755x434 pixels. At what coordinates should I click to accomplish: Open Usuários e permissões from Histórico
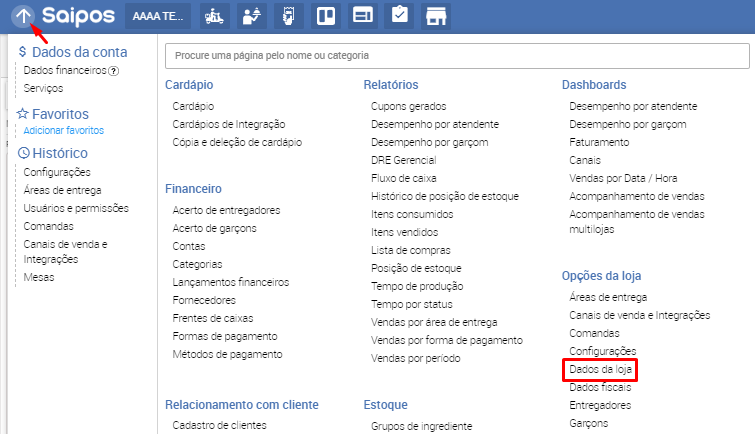click(76, 208)
